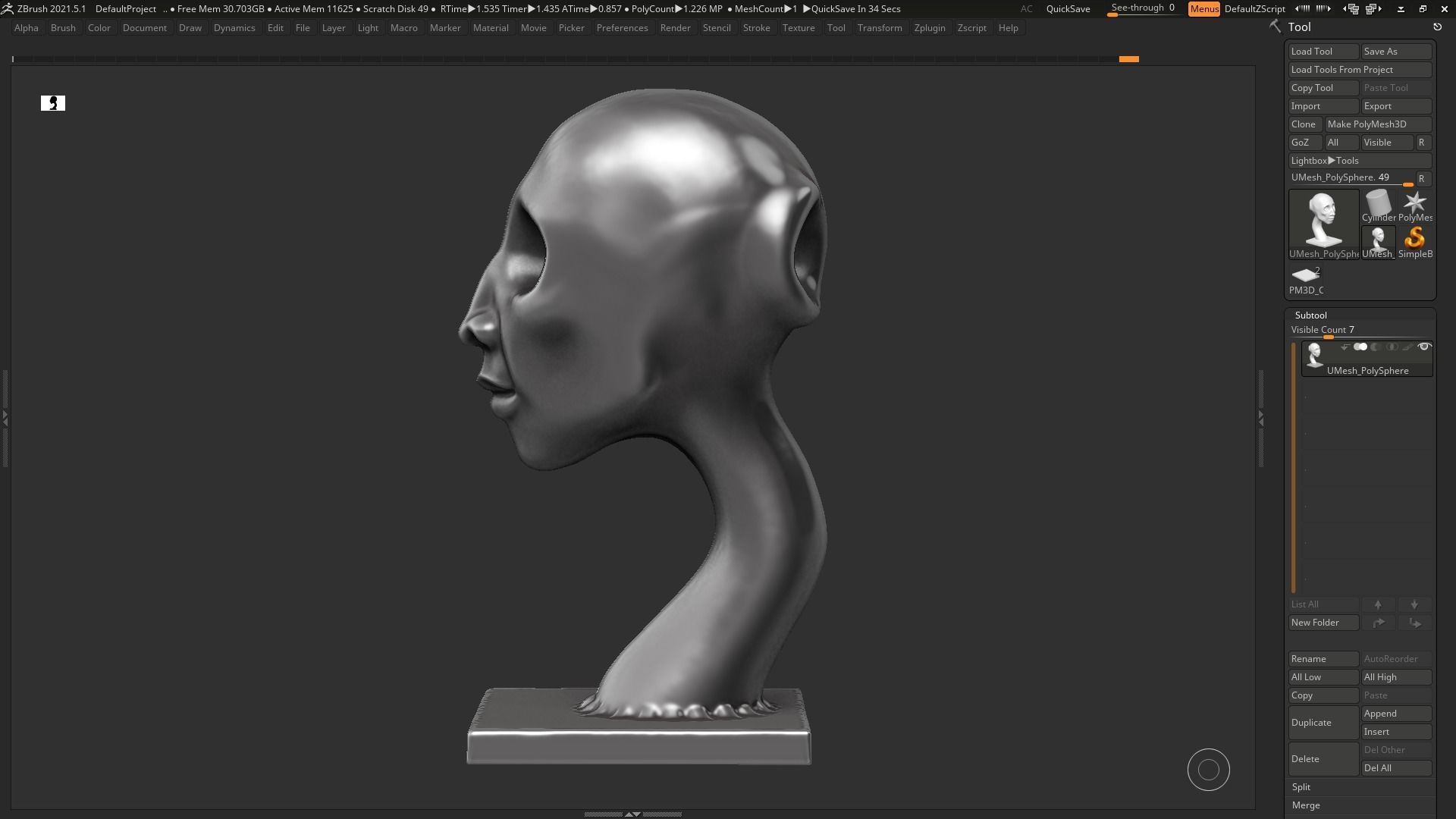The height and width of the screenshot is (819, 1456).
Task: Select the UMesh_PolySphere subtool row
Action: (1367, 359)
